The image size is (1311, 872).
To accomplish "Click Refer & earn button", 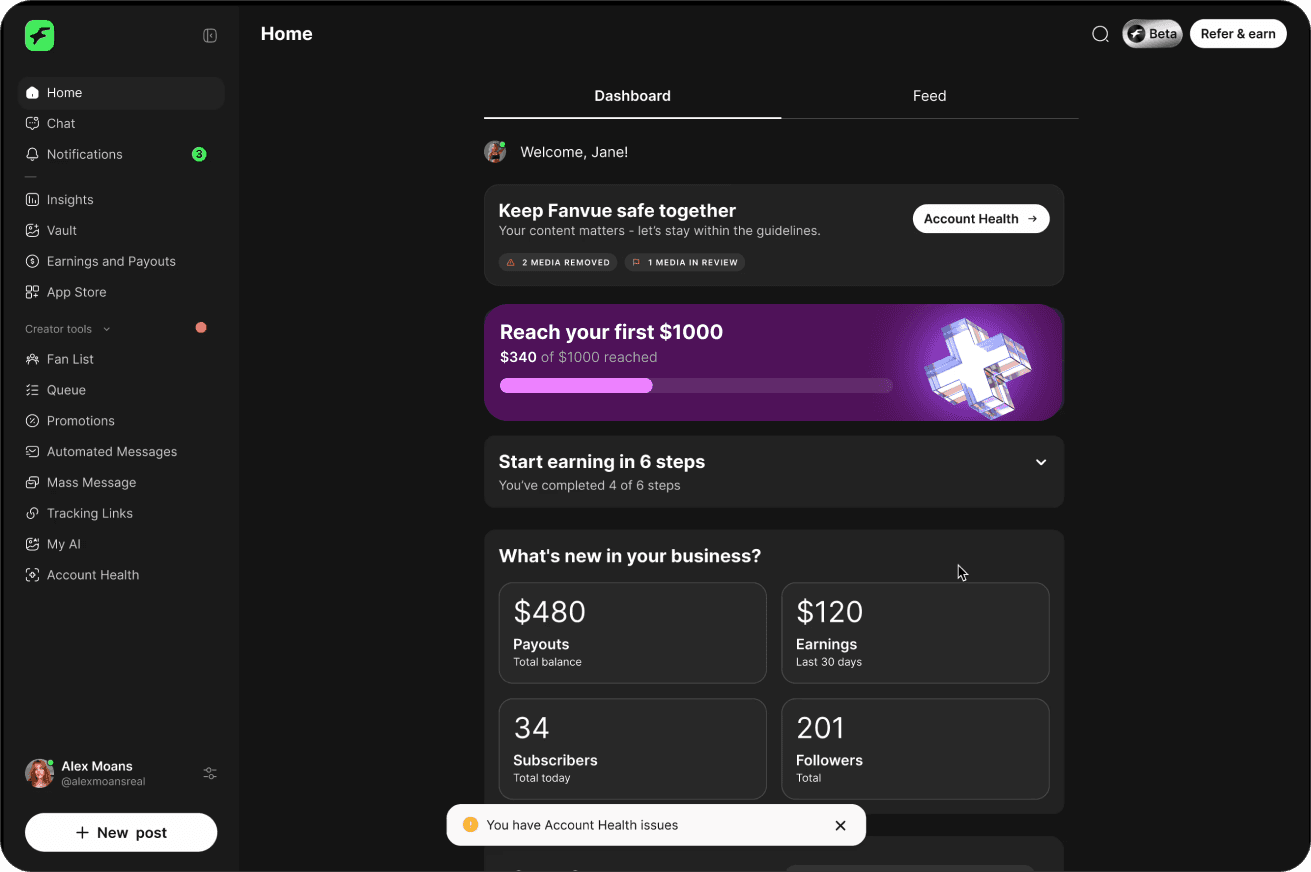I will [1238, 34].
